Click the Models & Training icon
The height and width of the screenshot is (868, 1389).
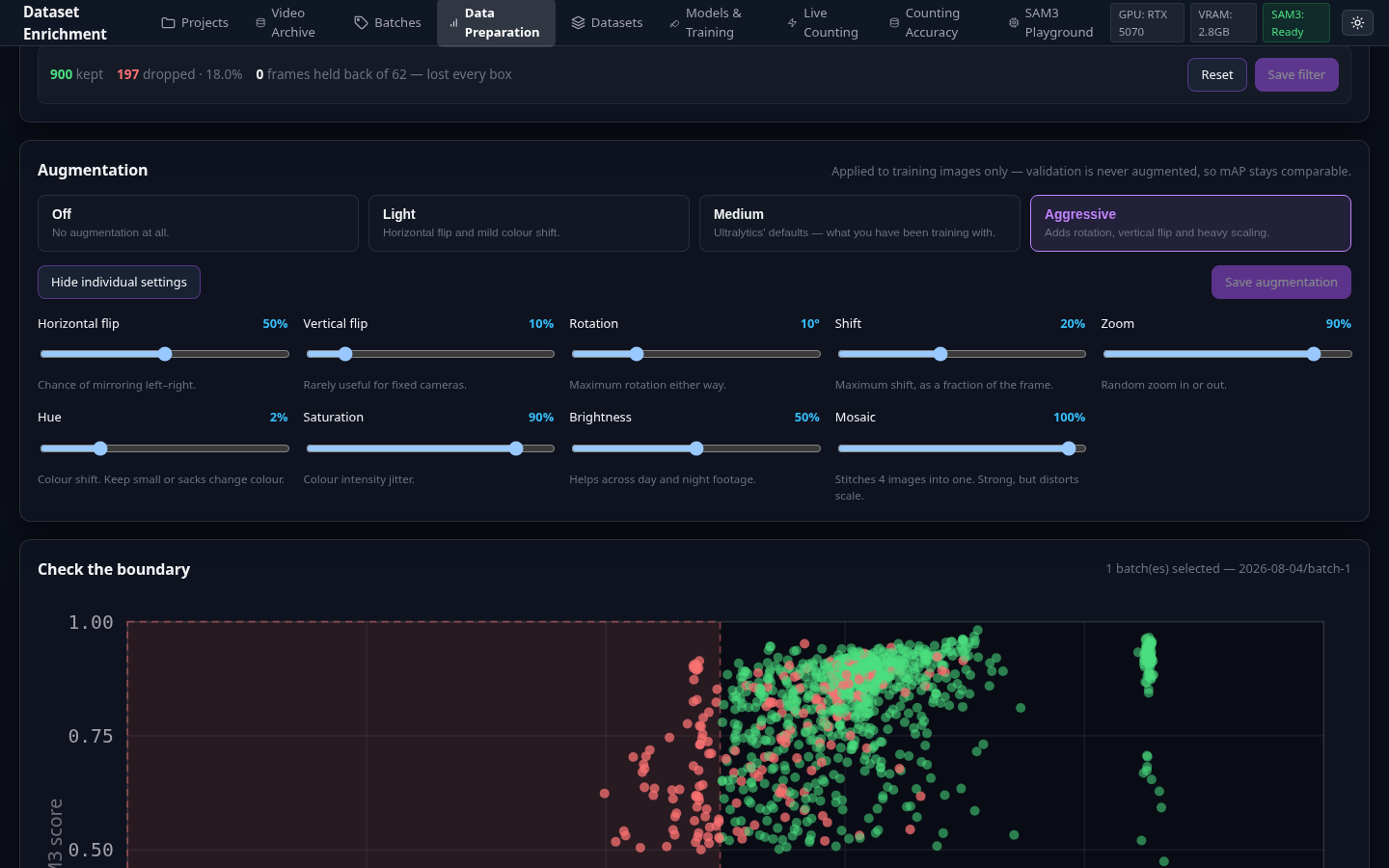click(x=674, y=22)
